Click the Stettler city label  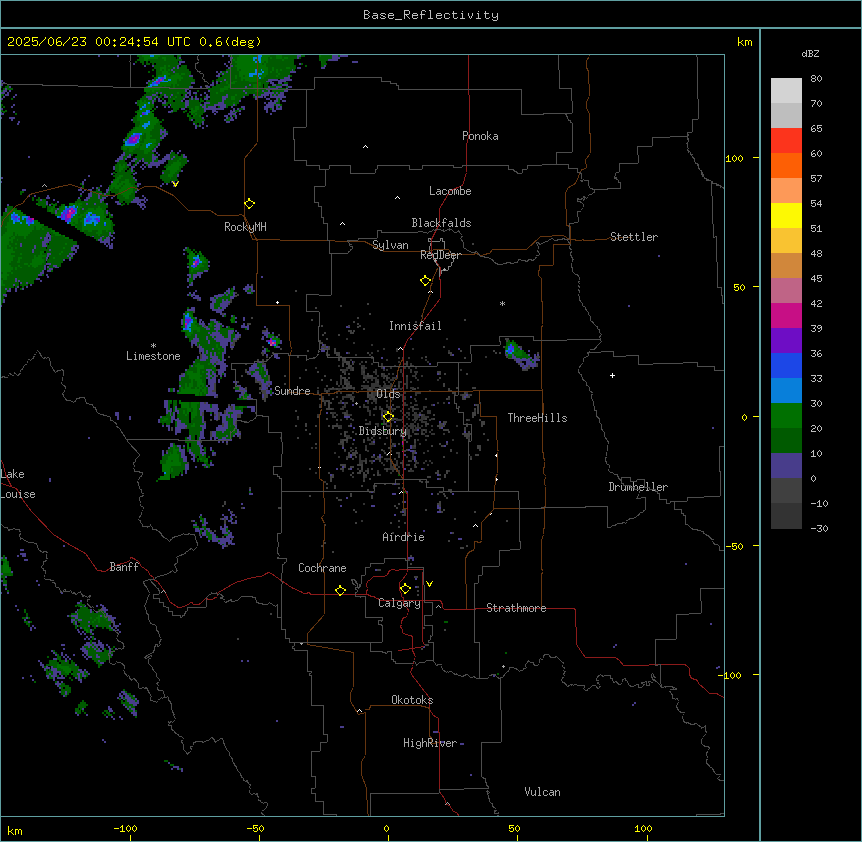(634, 237)
